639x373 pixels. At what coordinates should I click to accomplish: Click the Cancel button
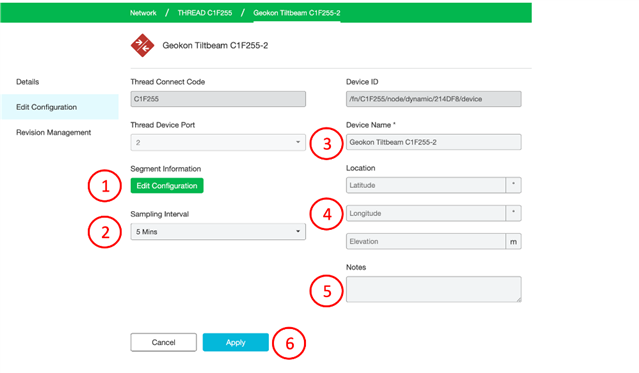(x=163, y=342)
